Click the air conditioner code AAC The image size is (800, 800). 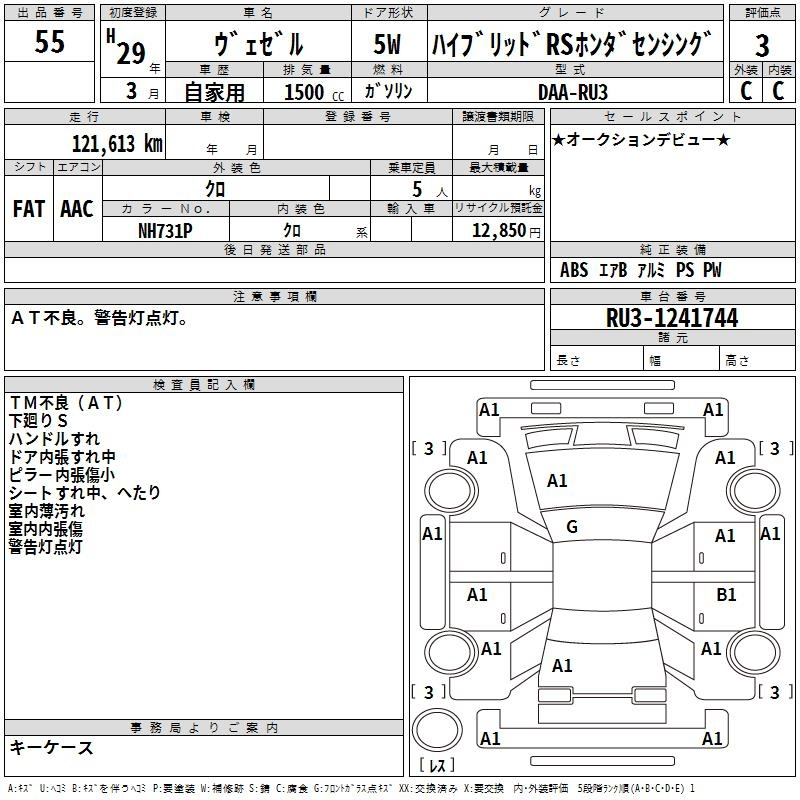tap(77, 209)
